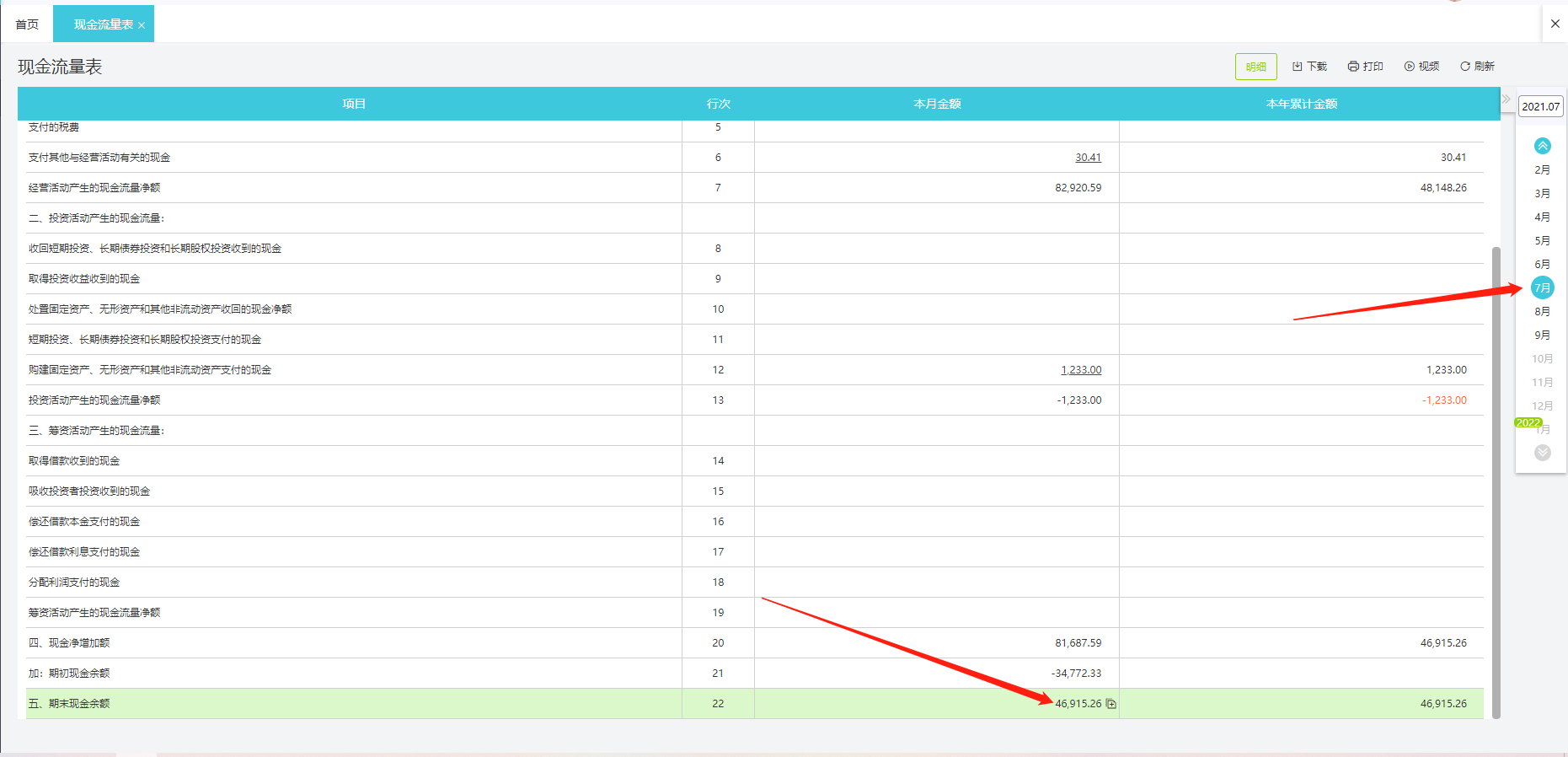Screen dimensions: 1568x757
Task: Click the heading 二、投资活动产生的现金流量
Action: pos(97,218)
